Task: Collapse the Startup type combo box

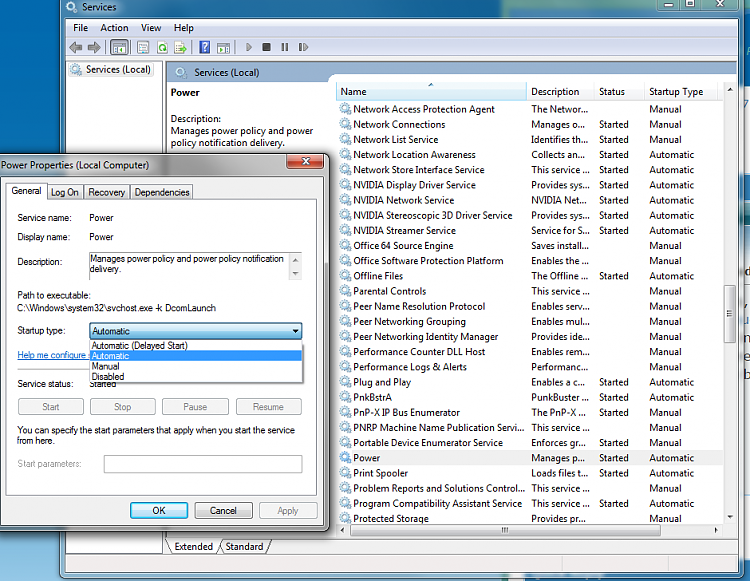Action: coord(295,330)
